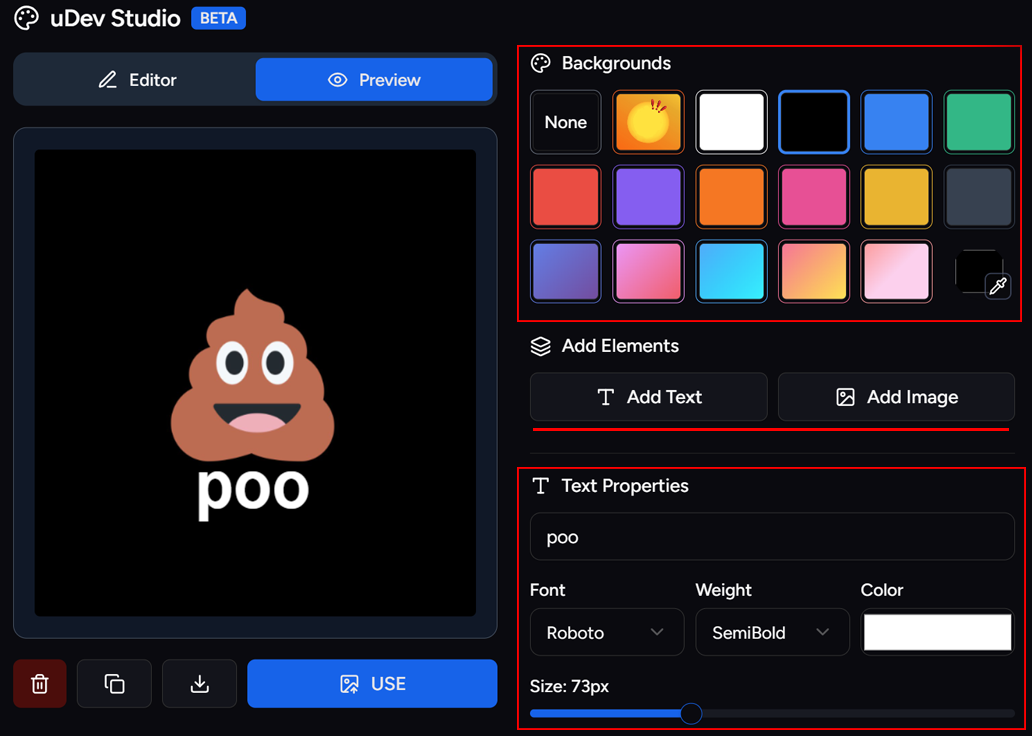Open the text Color picker
The height and width of the screenshot is (736, 1032).
point(937,632)
